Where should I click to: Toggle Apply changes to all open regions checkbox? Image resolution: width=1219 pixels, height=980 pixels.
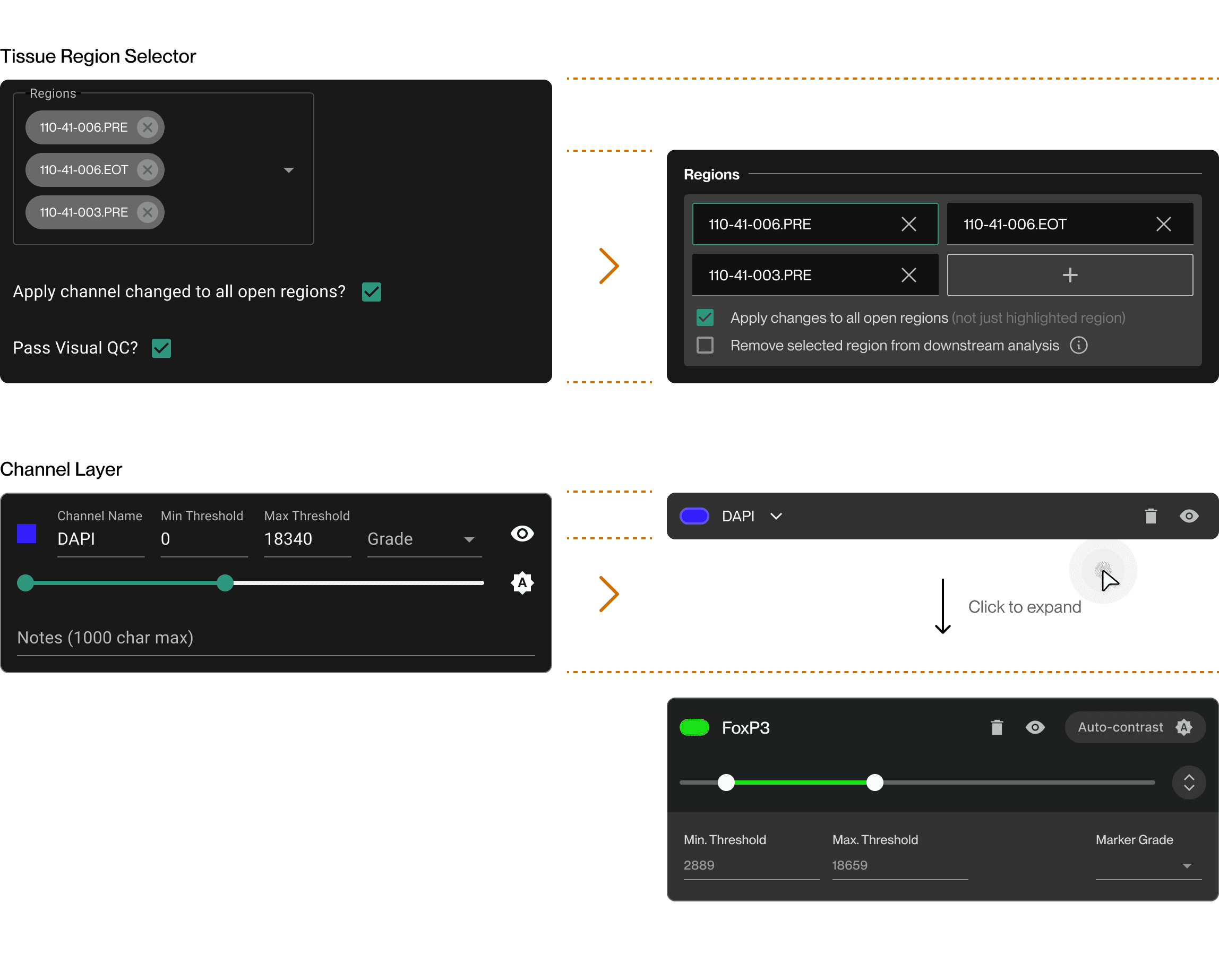[705, 317]
